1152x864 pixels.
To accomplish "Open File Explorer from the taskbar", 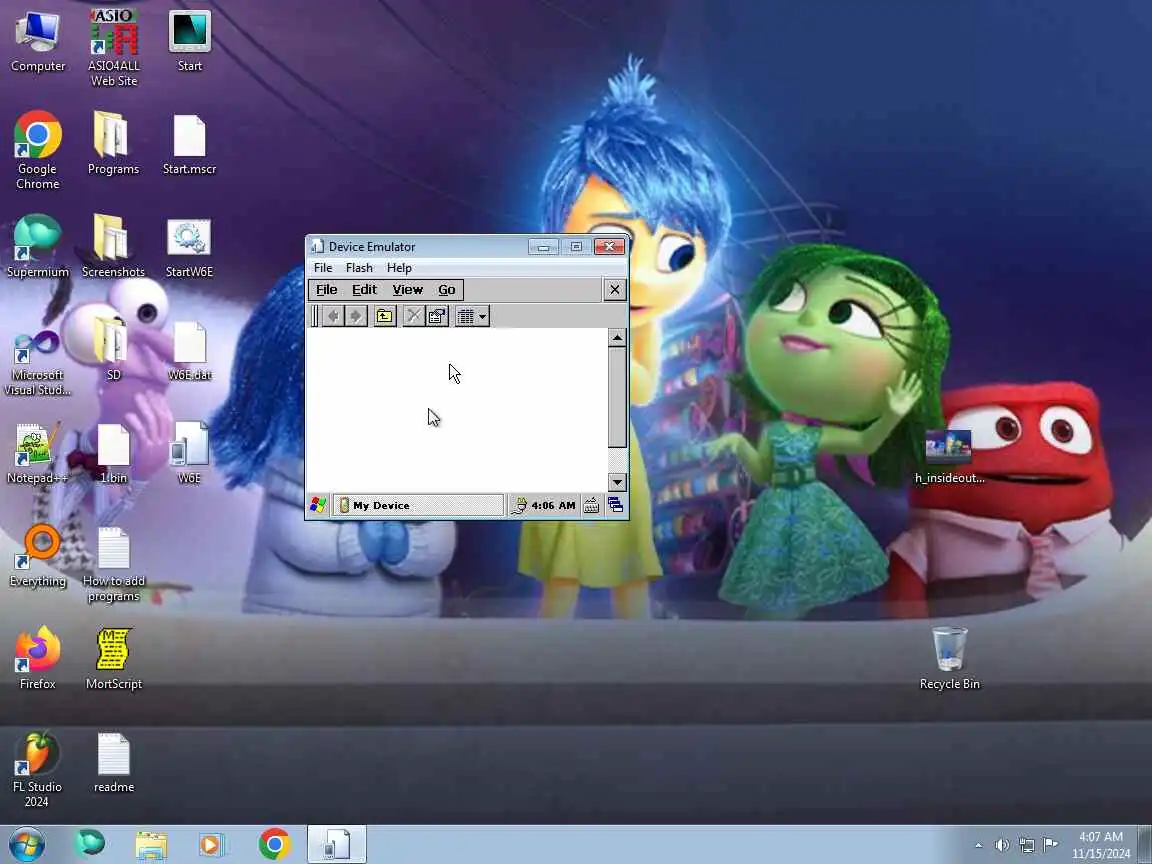I will (151, 844).
